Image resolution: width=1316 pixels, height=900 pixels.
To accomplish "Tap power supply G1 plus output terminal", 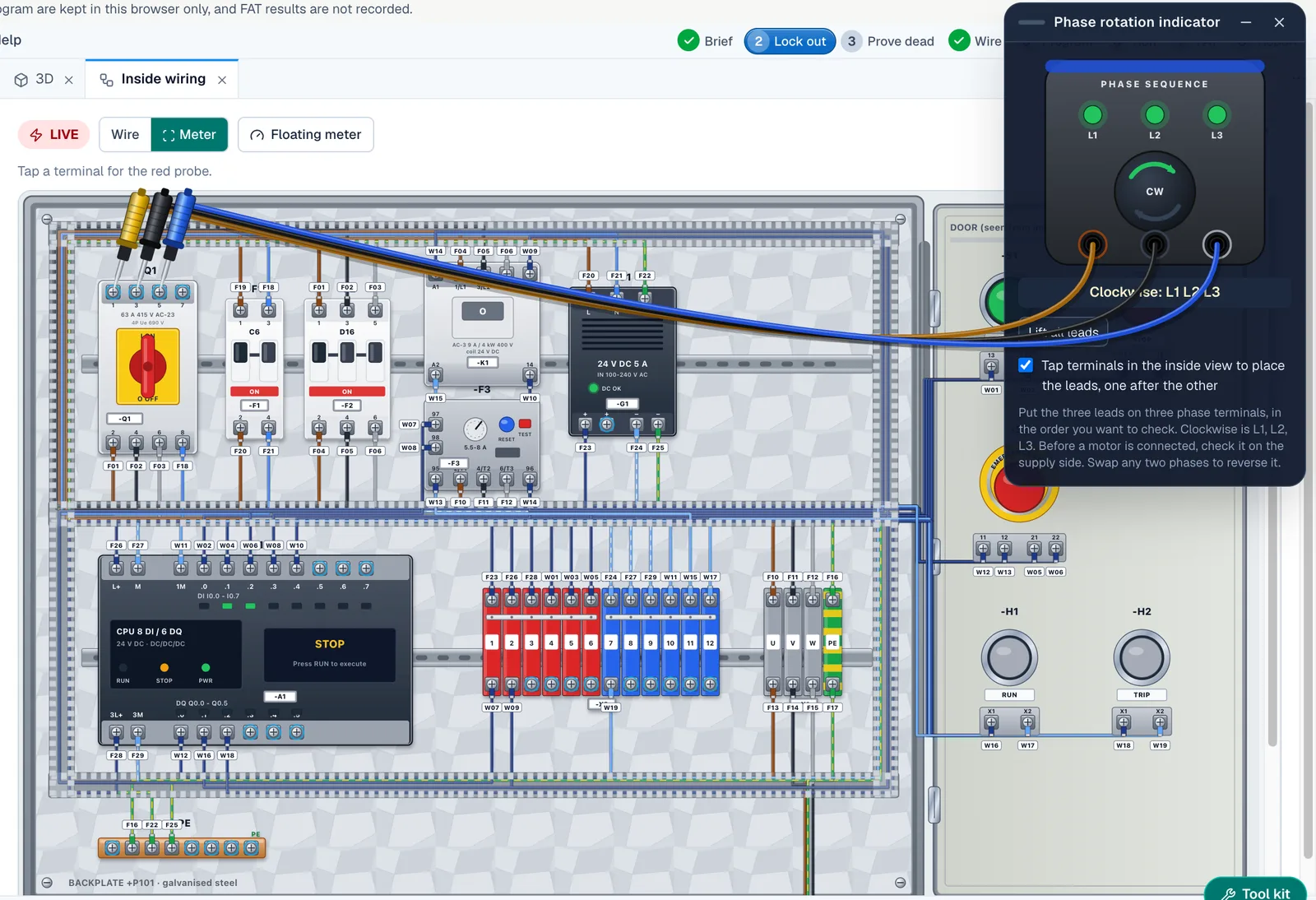I will pos(585,424).
